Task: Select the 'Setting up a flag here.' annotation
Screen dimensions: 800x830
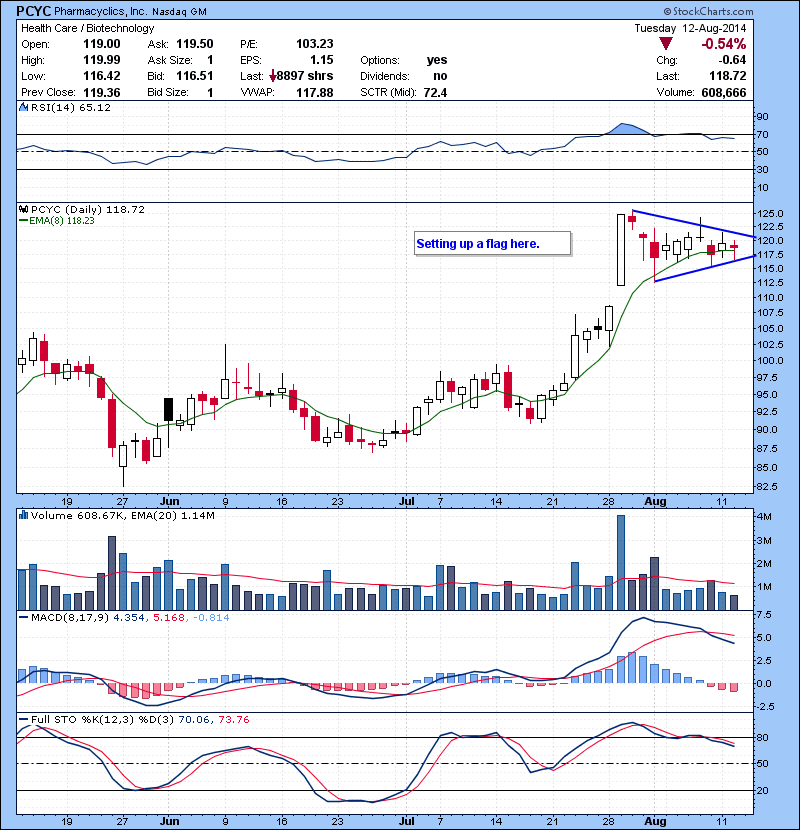Action: click(x=492, y=243)
